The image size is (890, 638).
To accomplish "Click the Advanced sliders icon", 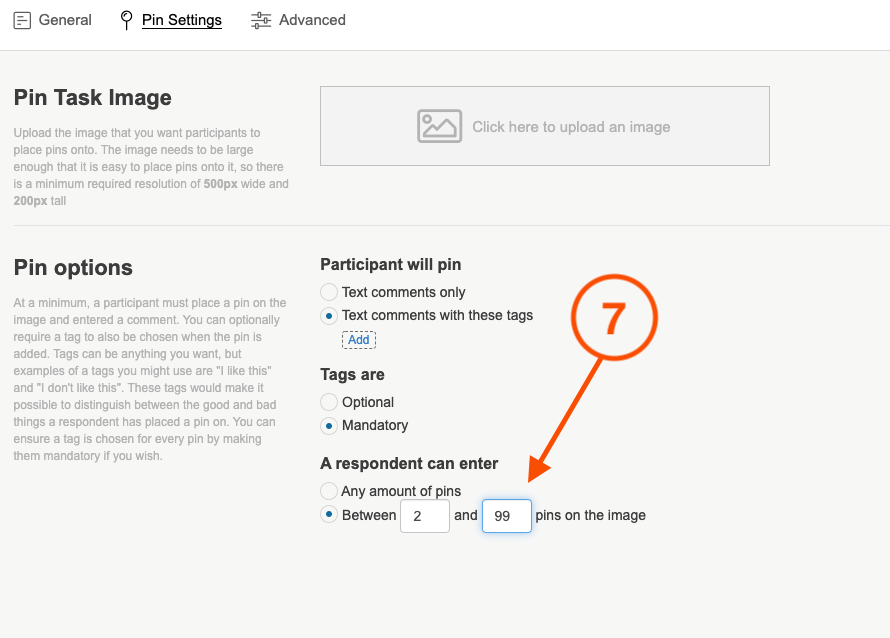I will [261, 20].
